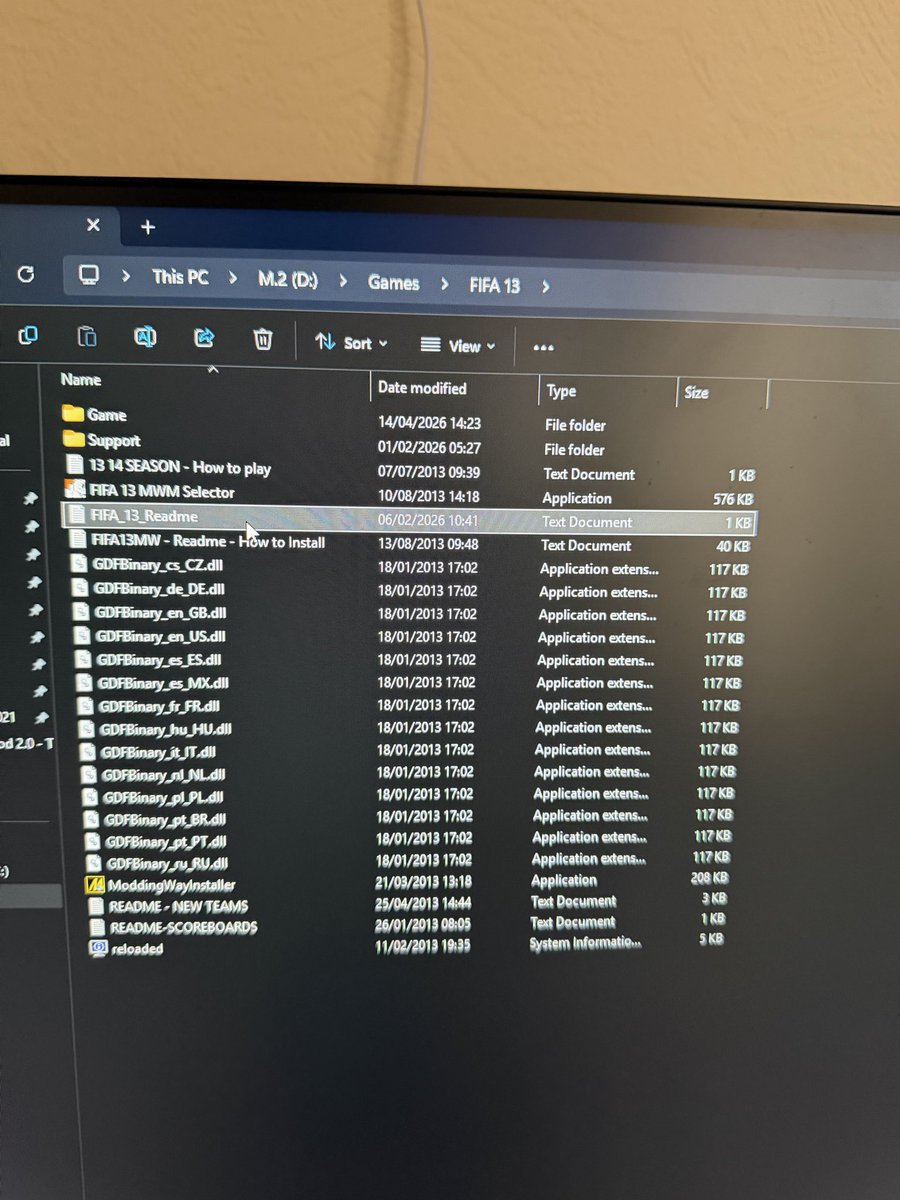This screenshot has width=900, height=1200.
Task: Click the Copy toolbar icon
Action: tap(28, 335)
